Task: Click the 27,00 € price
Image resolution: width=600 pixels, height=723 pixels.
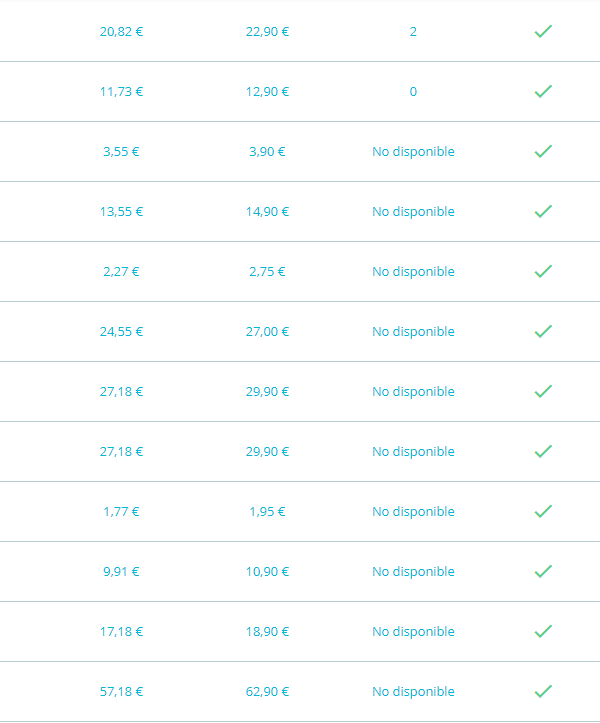Action: (267, 331)
